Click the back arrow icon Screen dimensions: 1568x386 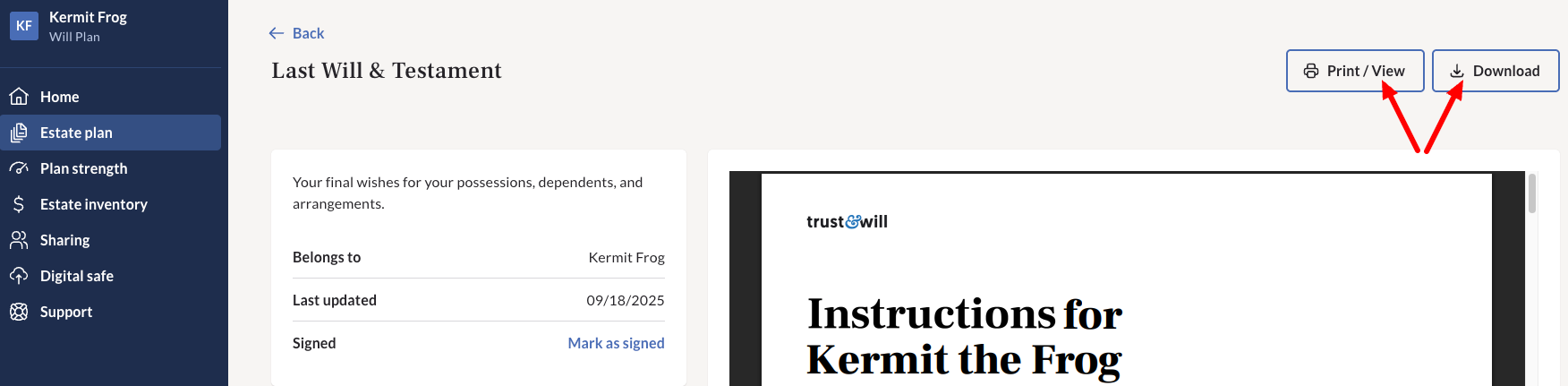click(x=277, y=33)
